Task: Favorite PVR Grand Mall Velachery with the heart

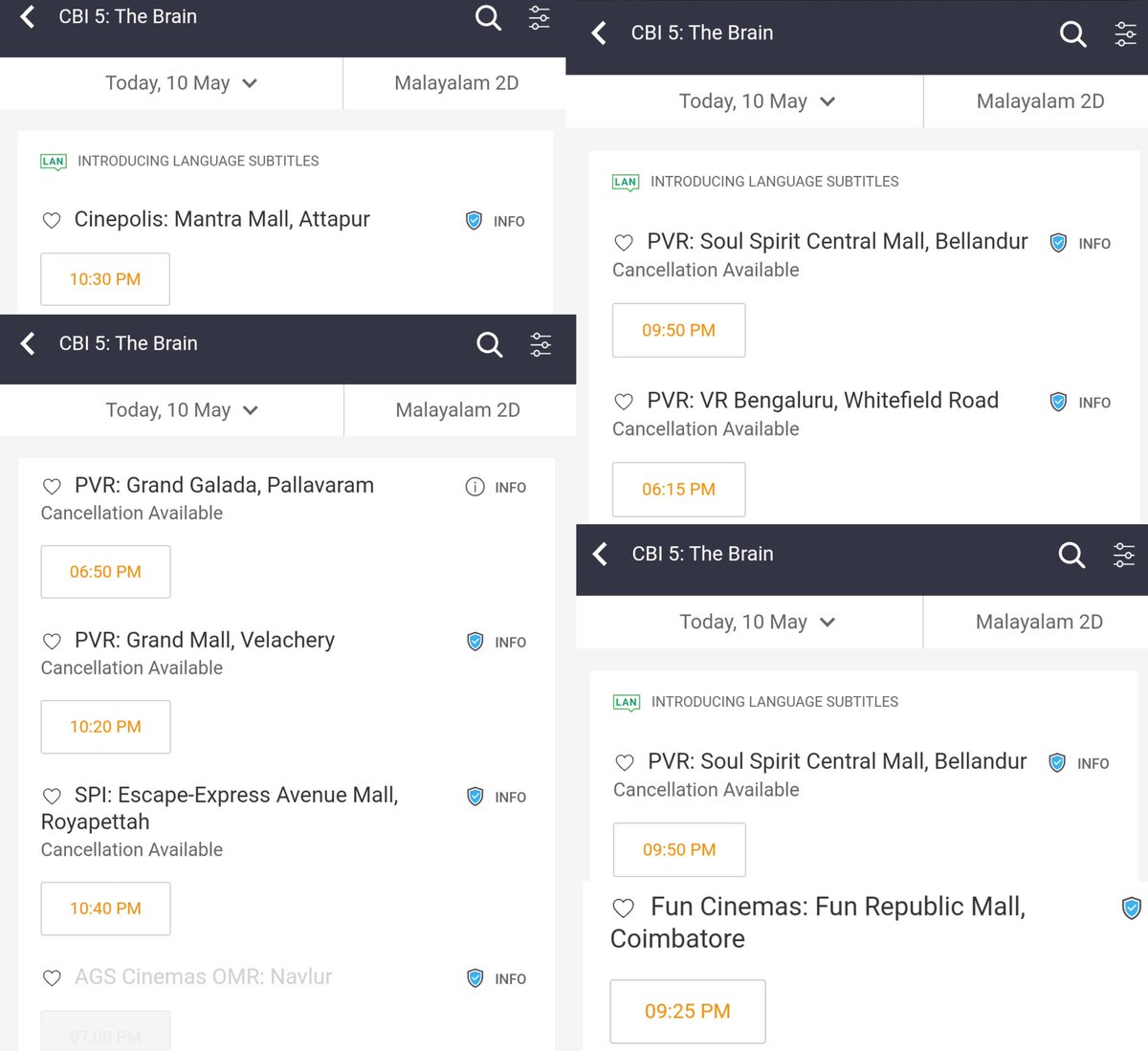Action: [52, 641]
